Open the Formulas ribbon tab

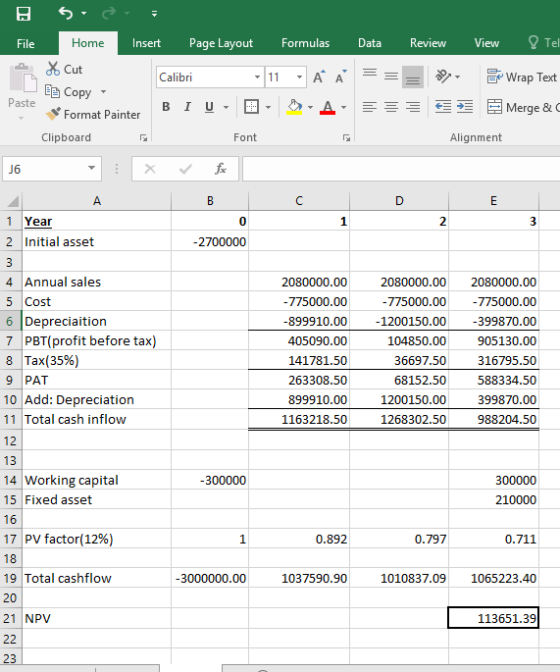coord(305,43)
